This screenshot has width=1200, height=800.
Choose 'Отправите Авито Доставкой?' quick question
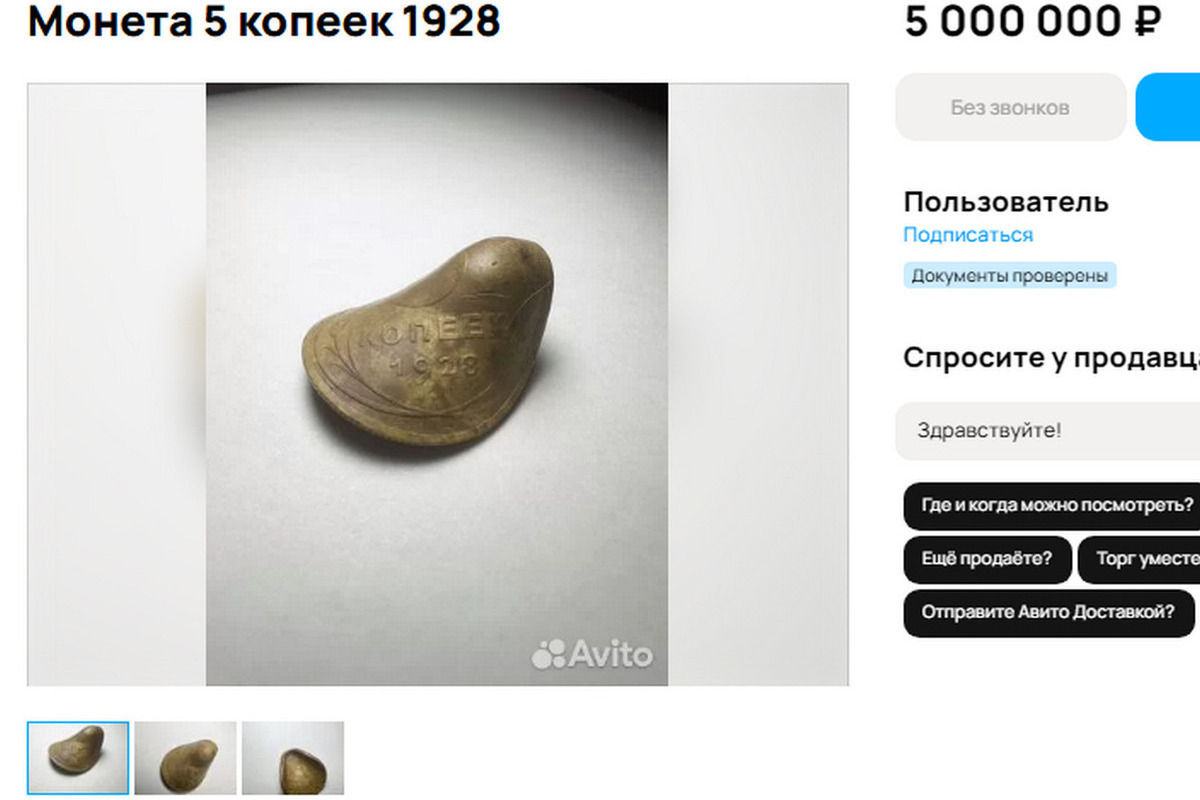pos(1049,613)
